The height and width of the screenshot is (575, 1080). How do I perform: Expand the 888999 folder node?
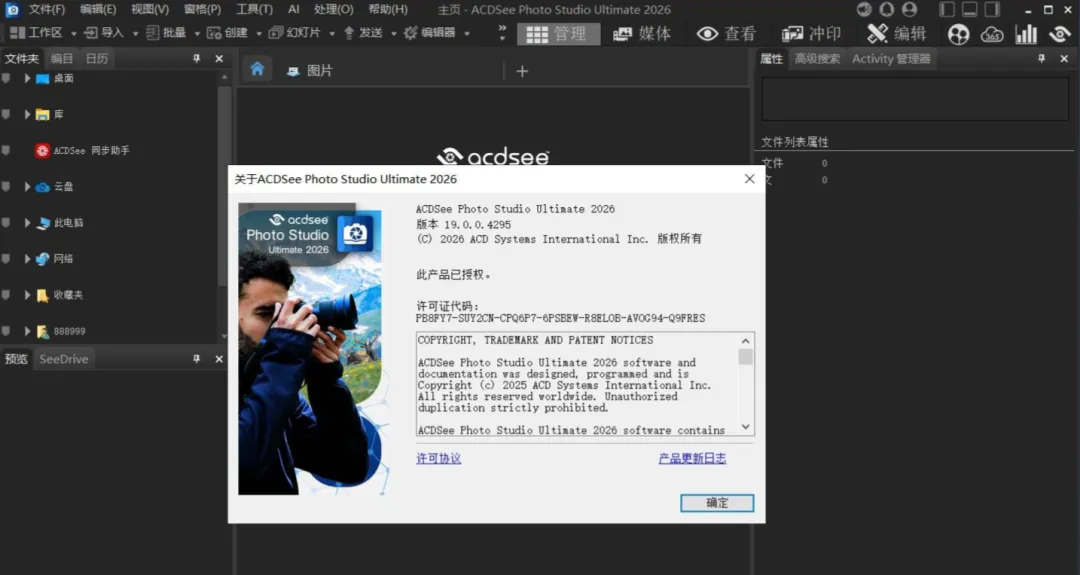pos(27,331)
